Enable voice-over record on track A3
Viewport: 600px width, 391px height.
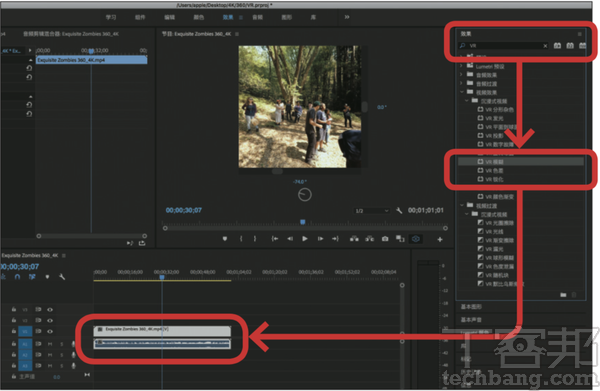pyautogui.click(x=73, y=366)
